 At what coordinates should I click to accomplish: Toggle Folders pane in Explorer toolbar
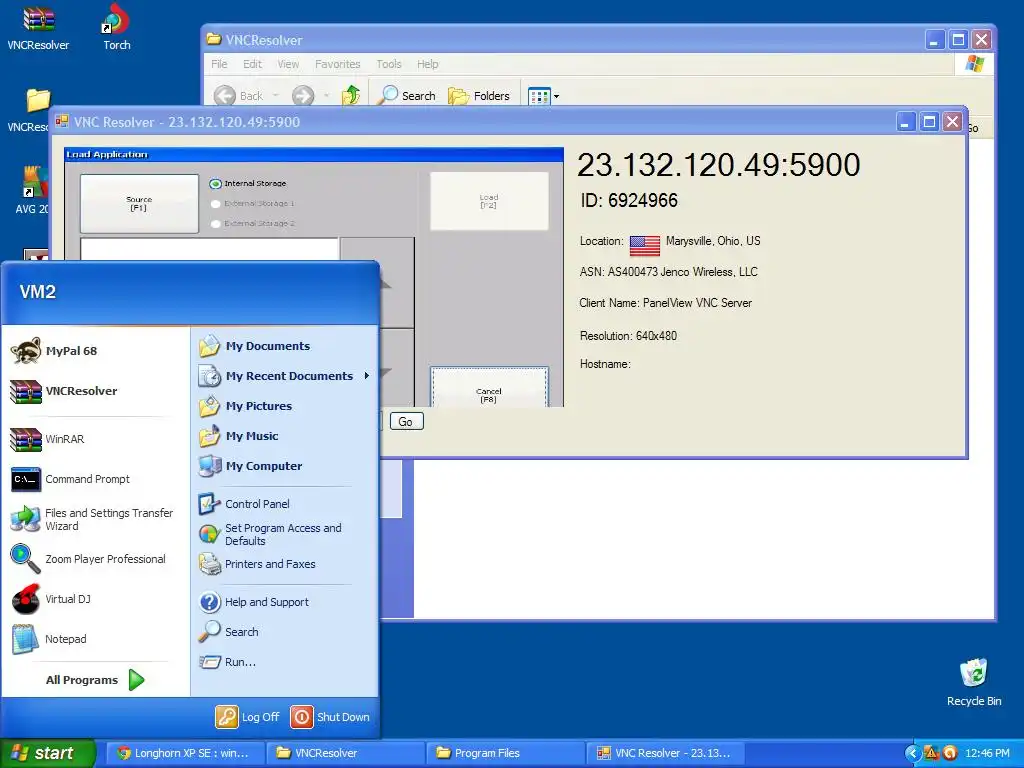click(x=479, y=96)
